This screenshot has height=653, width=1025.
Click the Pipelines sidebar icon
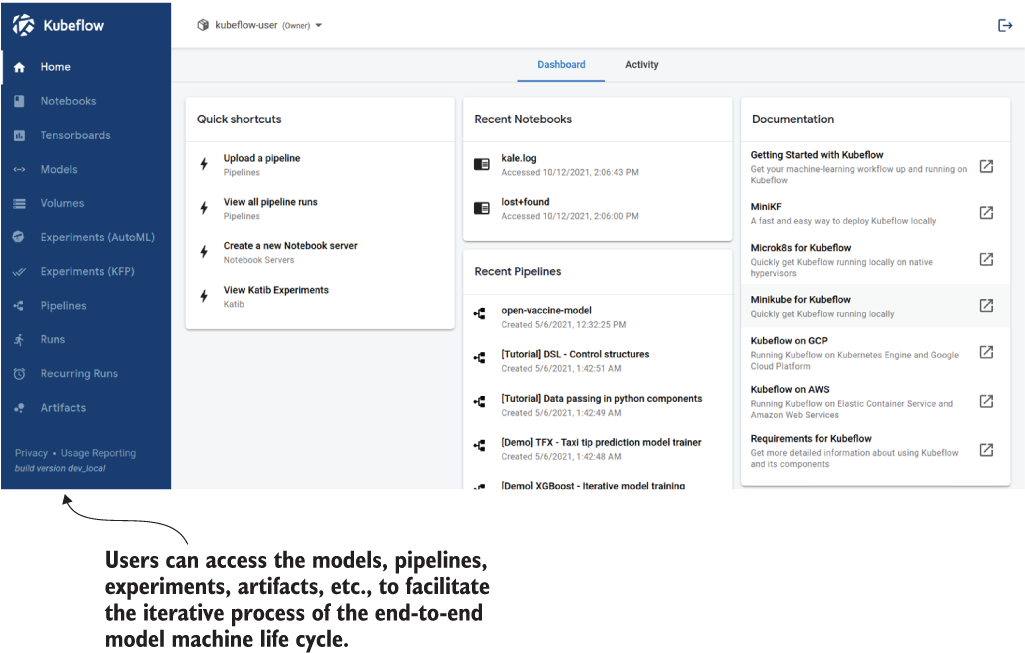[19, 305]
